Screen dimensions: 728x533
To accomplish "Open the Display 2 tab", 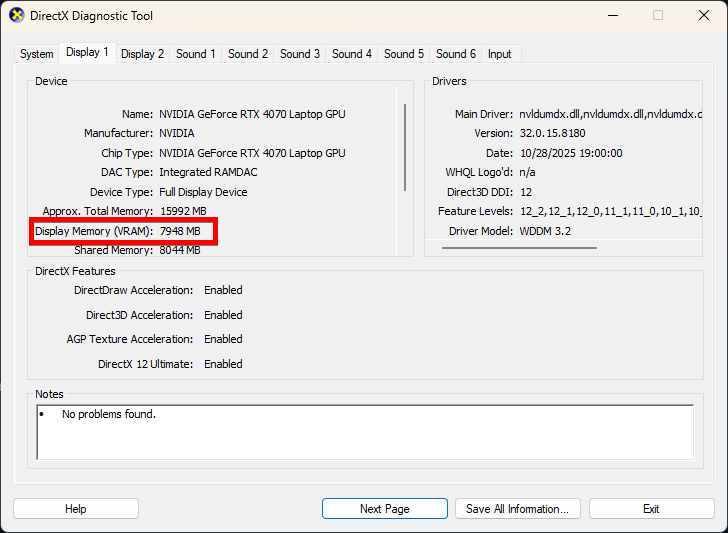I will coord(143,54).
